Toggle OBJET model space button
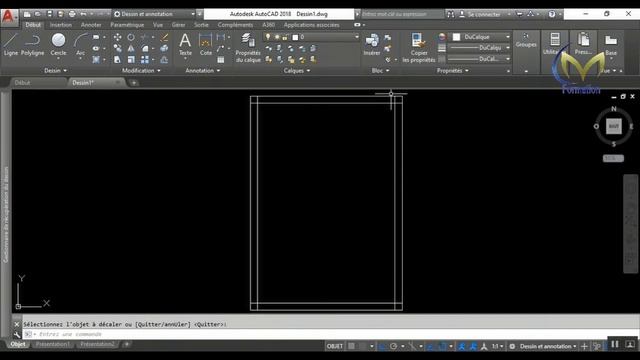The image size is (640, 360). tap(334, 346)
